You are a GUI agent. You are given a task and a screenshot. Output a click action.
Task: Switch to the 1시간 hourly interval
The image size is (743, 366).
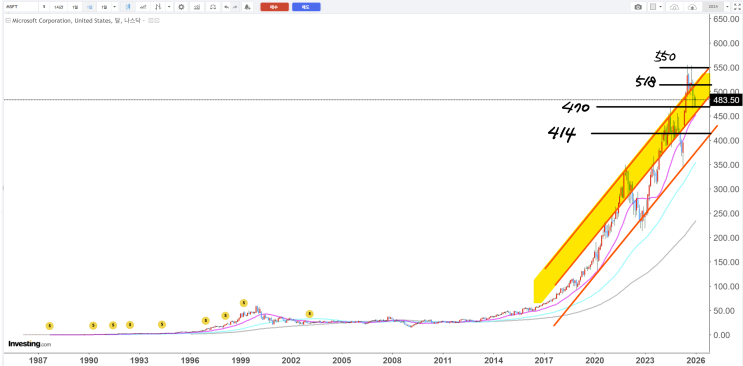point(59,7)
